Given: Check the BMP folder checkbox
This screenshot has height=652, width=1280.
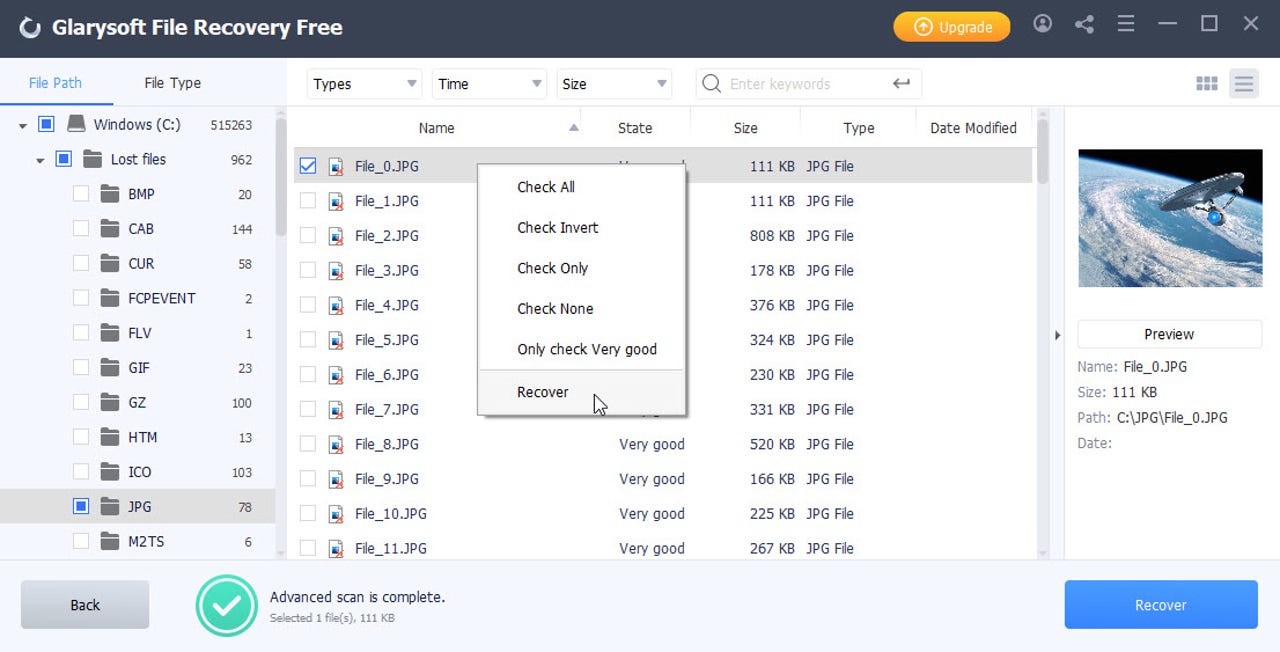Looking at the screenshot, I should [81, 194].
